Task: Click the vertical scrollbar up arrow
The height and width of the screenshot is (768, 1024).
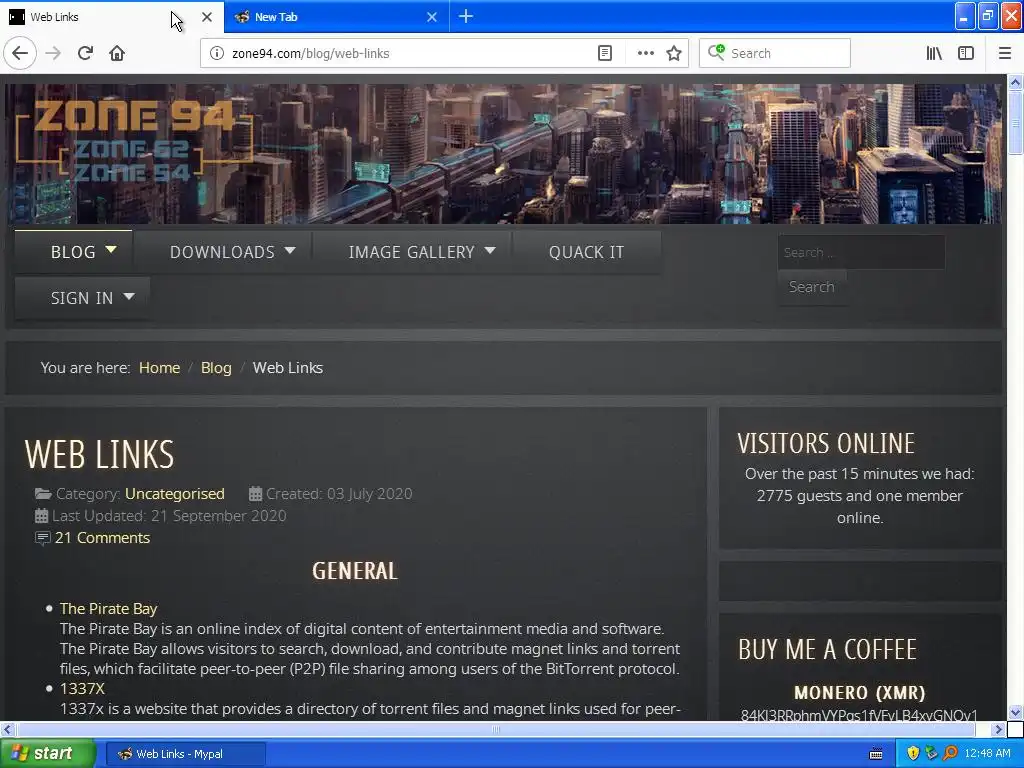Action: point(1015,82)
